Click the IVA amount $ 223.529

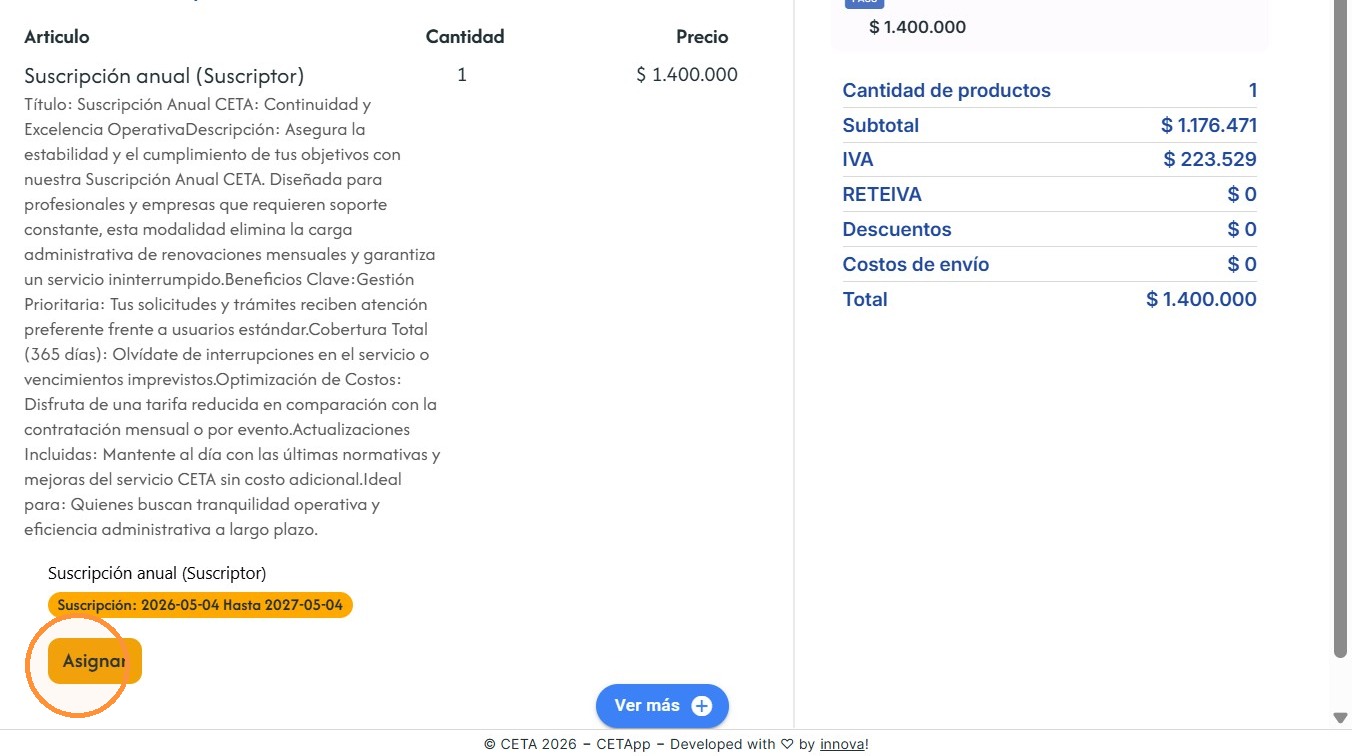point(1210,160)
